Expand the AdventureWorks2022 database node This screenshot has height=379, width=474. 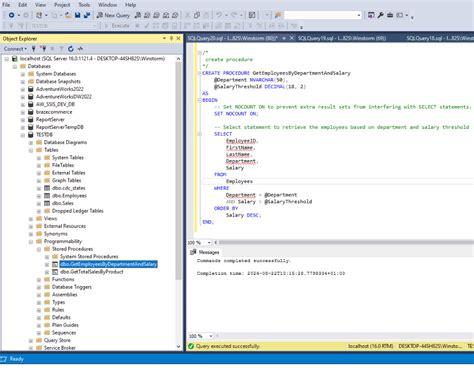pos(23,89)
